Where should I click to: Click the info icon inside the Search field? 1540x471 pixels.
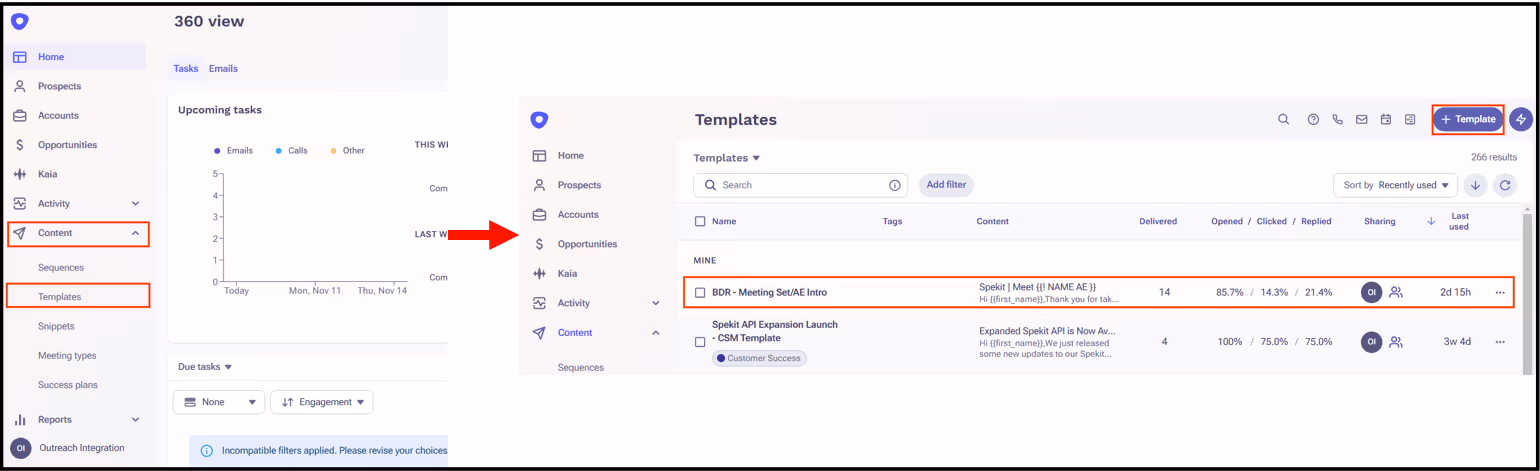click(895, 185)
